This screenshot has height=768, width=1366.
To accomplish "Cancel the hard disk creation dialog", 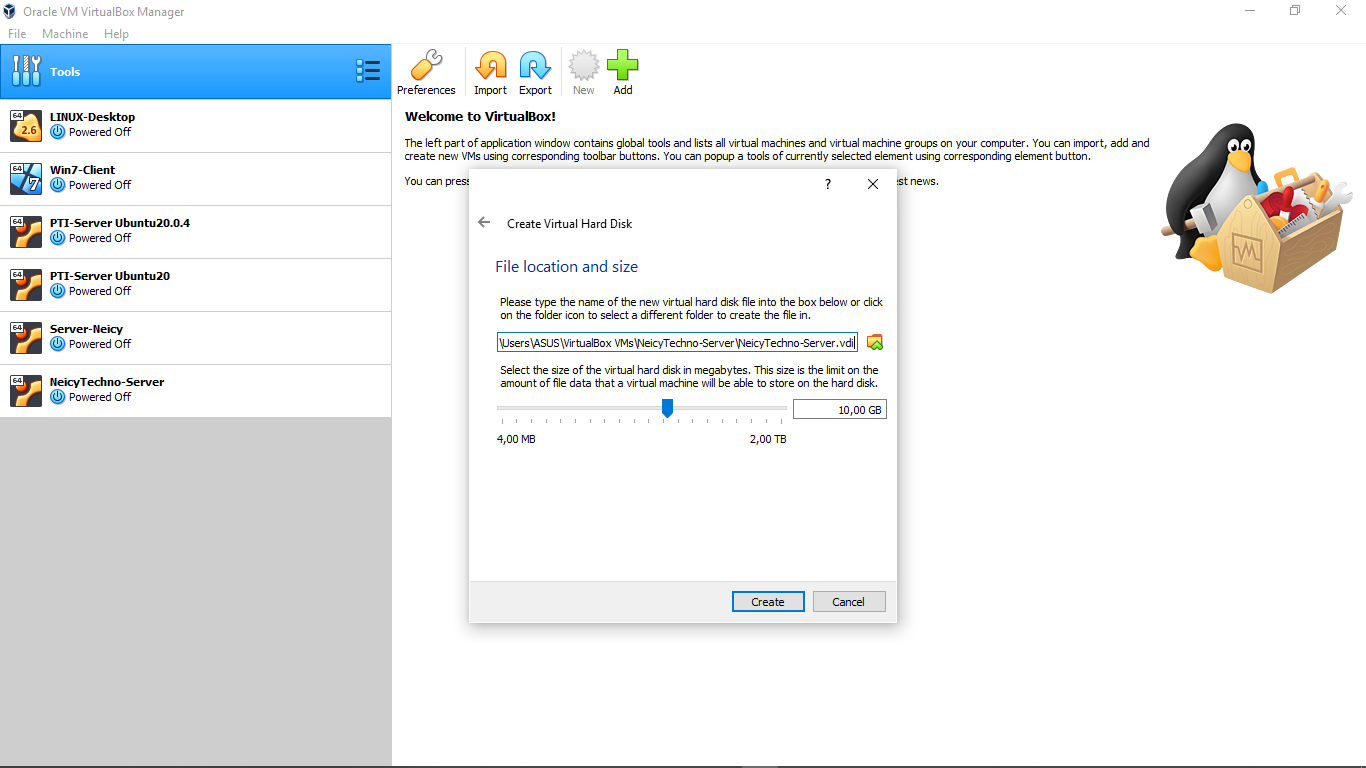I will [848, 601].
